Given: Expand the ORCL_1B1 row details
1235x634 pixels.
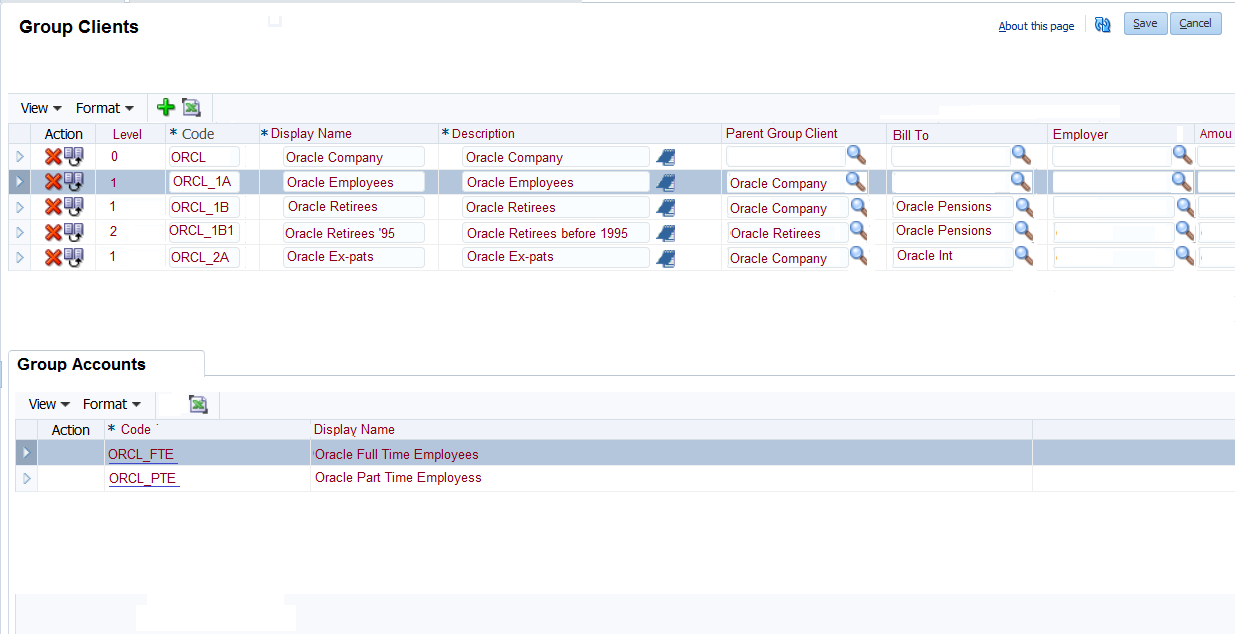Looking at the screenshot, I should pos(19,231).
